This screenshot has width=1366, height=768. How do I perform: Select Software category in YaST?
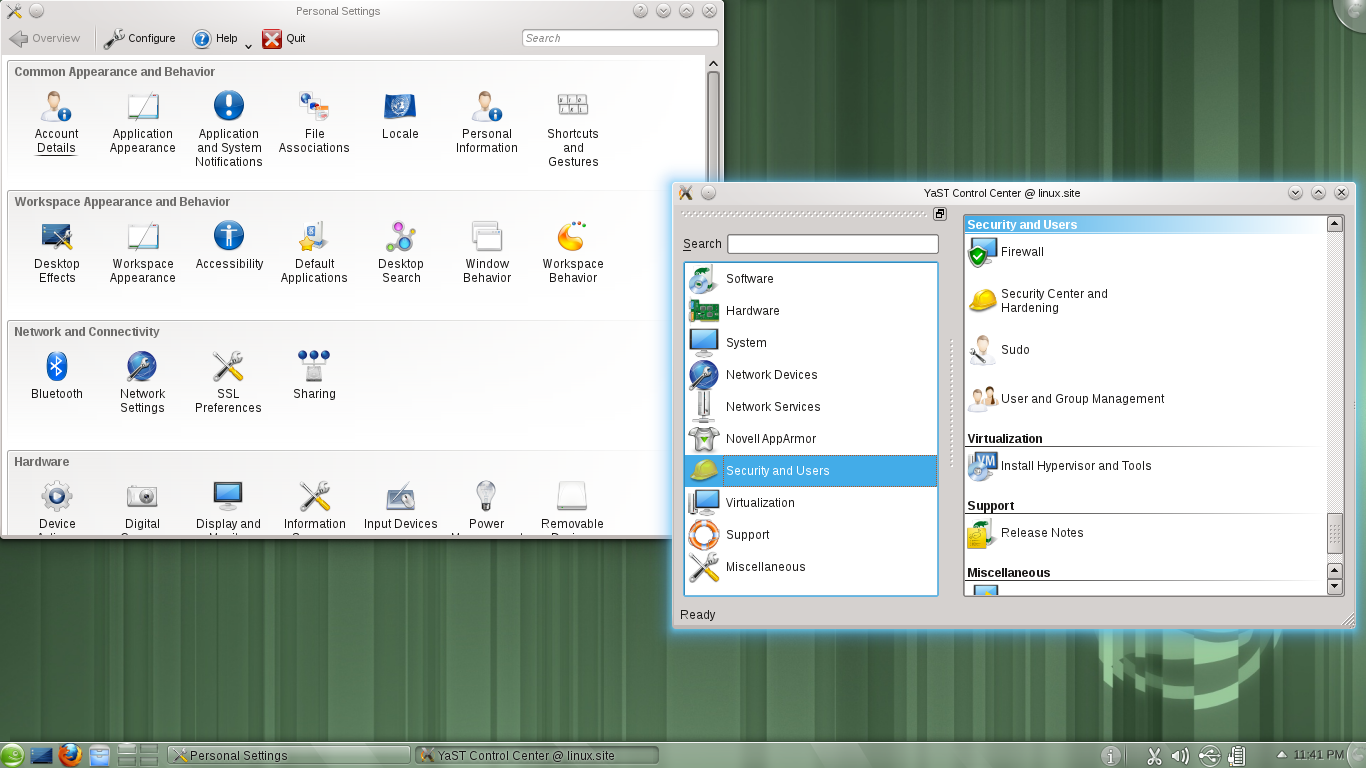[x=811, y=279]
